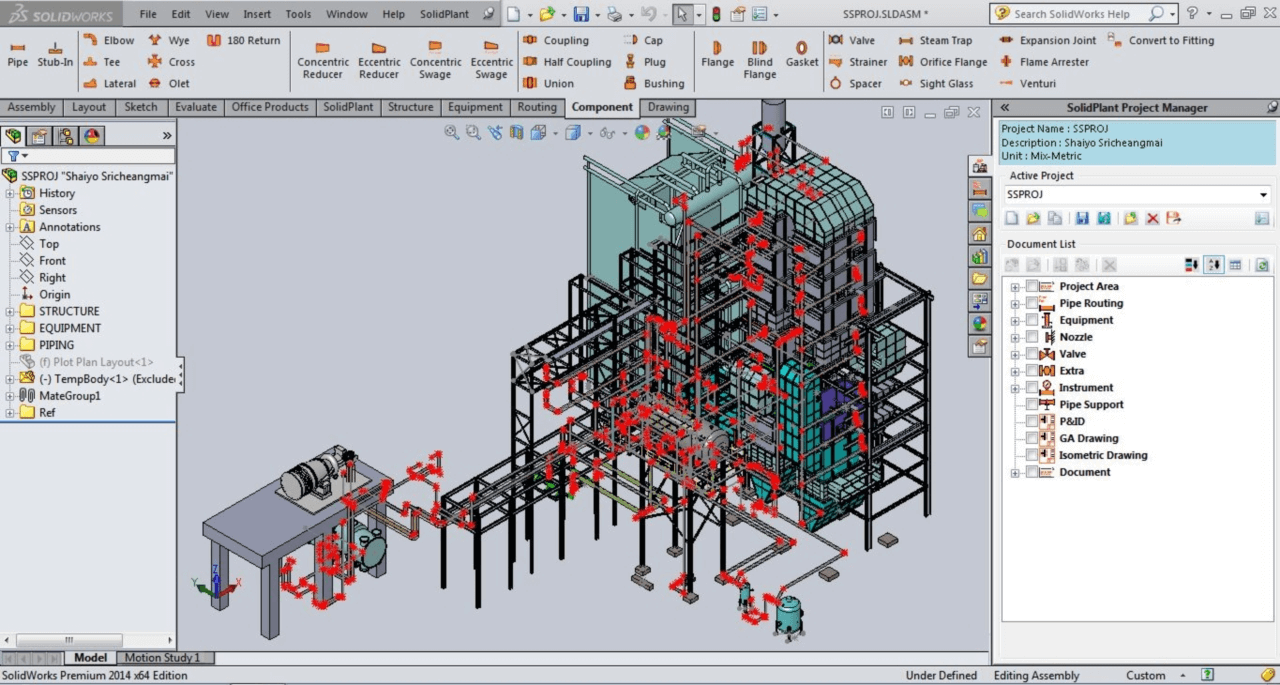Insert a Flame Arrester
1280x685 pixels.
click(1044, 62)
